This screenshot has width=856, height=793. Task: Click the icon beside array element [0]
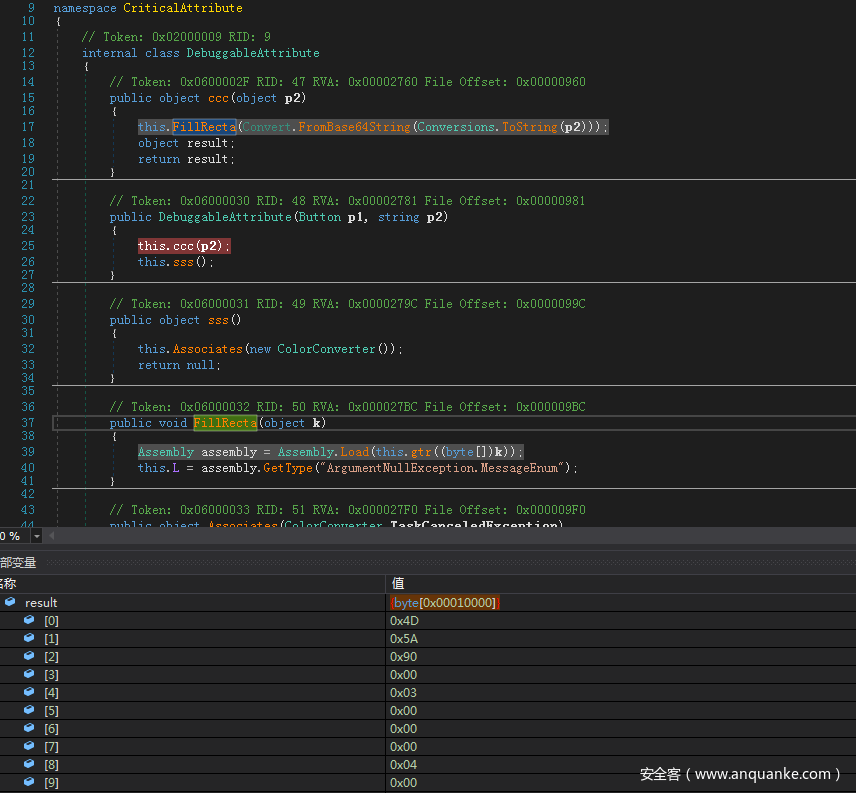point(29,620)
